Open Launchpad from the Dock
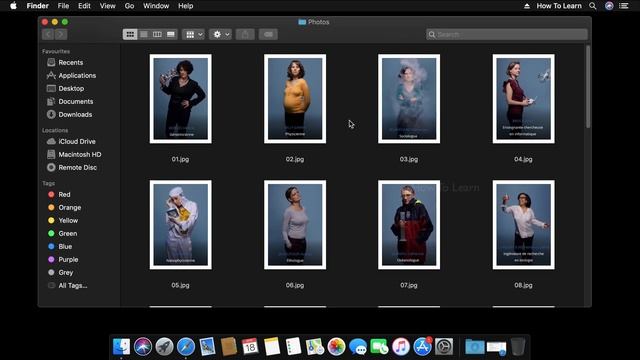Screen dimensions: 640x360 164,347
